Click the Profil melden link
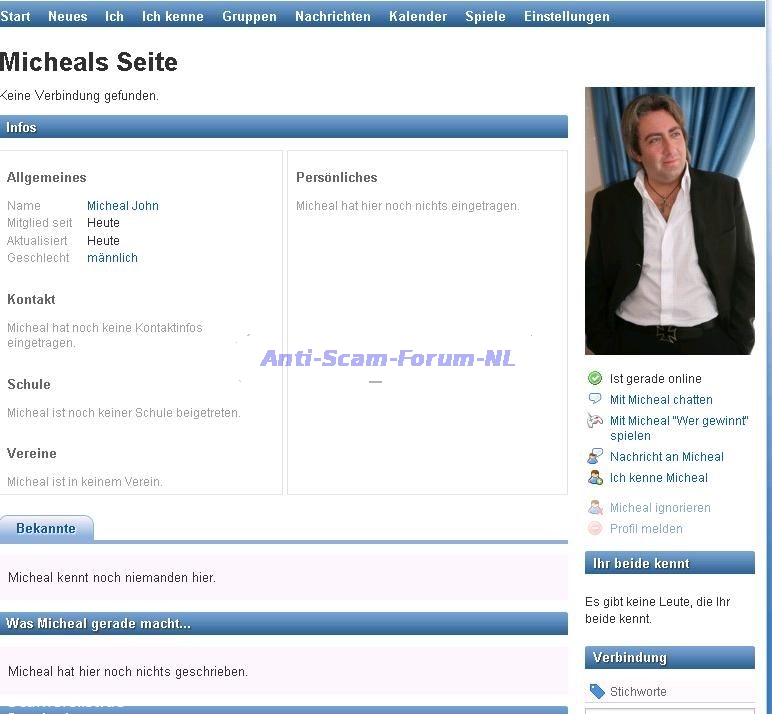772x714 pixels. tap(646, 528)
